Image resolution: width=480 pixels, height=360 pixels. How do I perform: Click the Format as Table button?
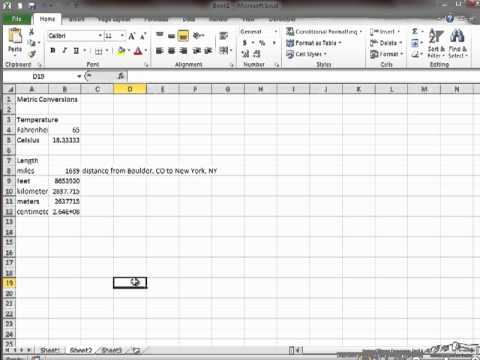(x=314, y=43)
